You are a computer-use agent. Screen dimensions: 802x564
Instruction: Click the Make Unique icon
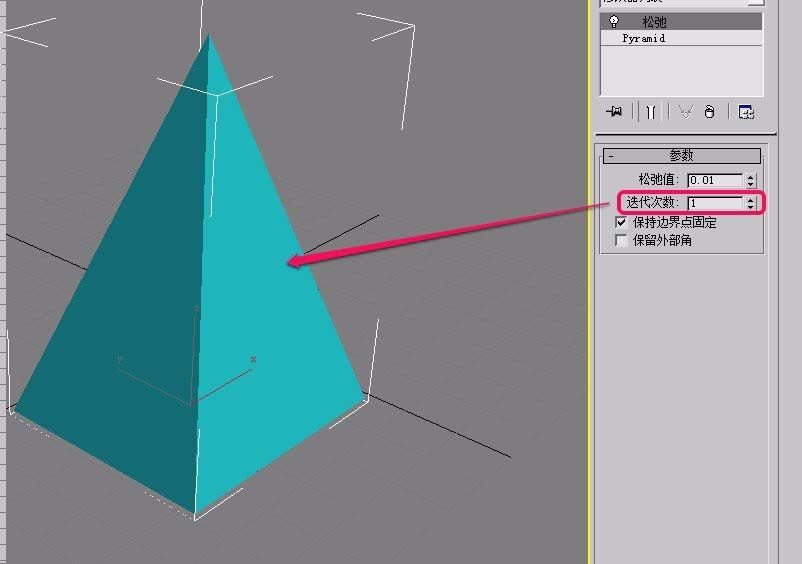pyautogui.click(x=685, y=111)
